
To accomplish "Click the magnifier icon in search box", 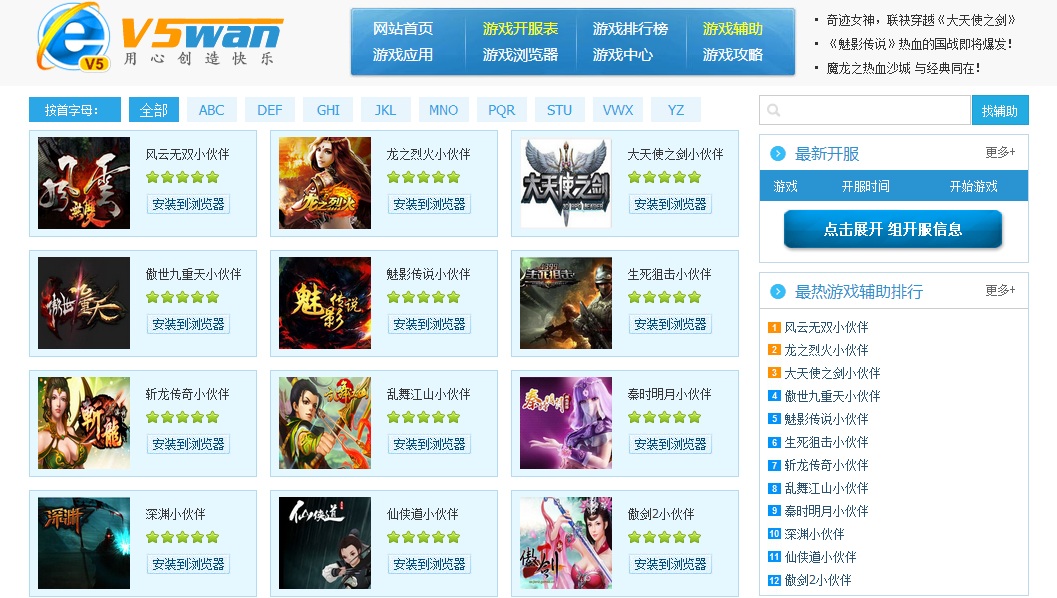I will tap(774, 111).
